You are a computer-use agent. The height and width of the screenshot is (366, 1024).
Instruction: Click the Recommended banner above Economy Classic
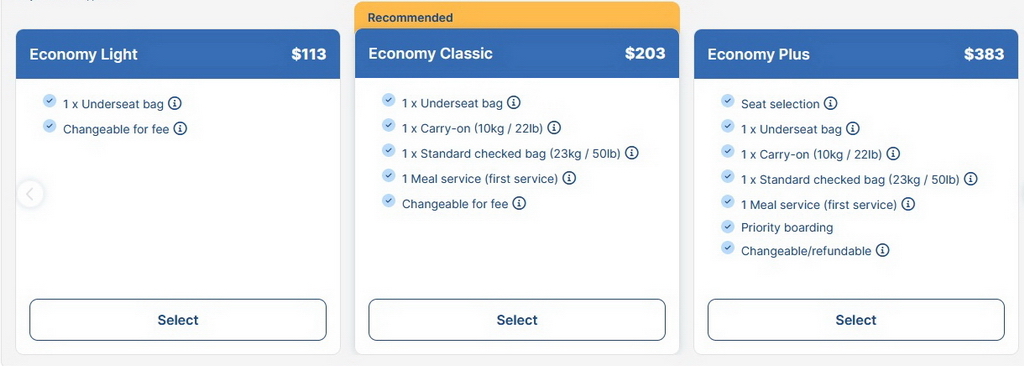coord(517,18)
